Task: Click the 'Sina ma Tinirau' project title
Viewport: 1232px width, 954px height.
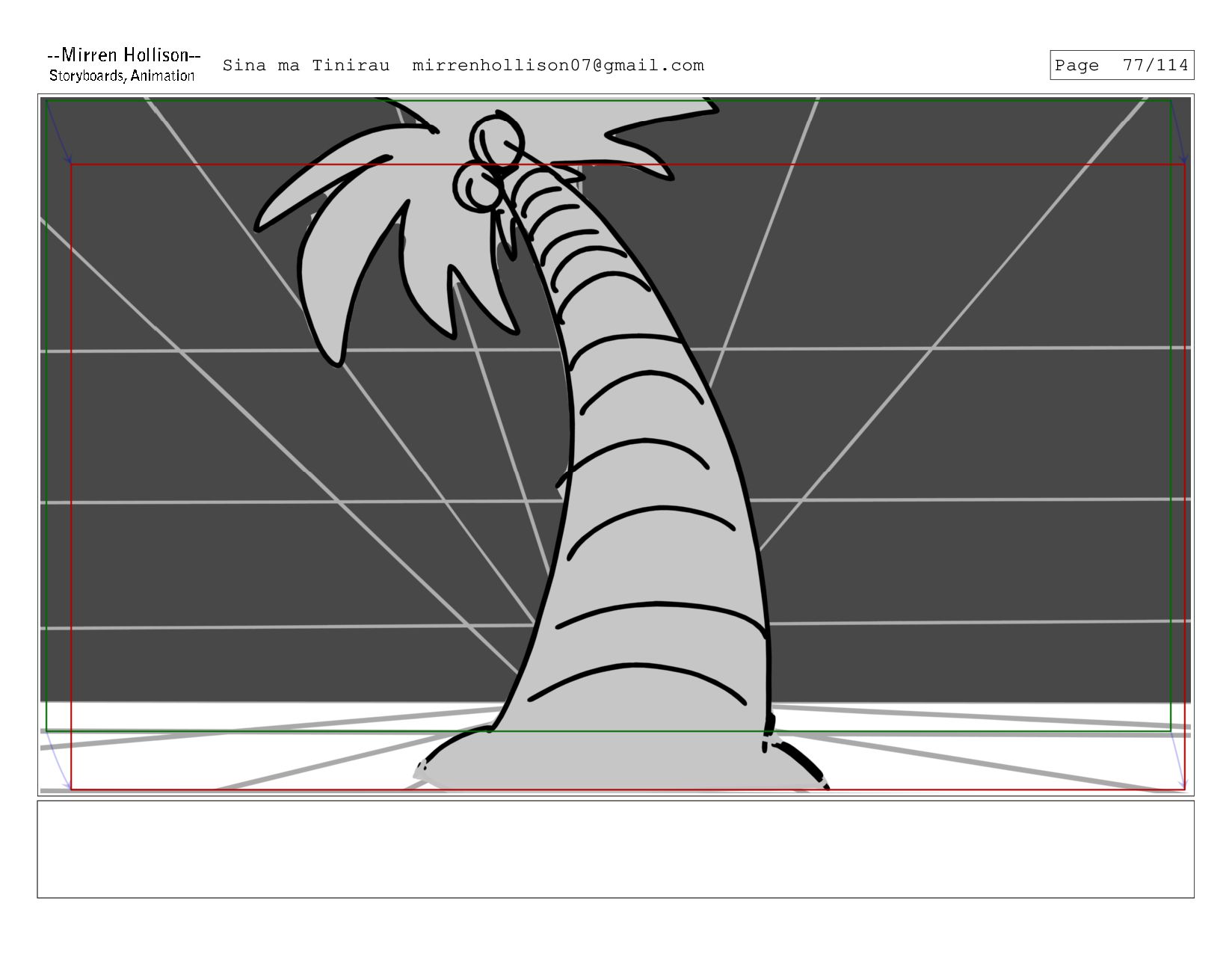Action: pyautogui.click(x=306, y=66)
